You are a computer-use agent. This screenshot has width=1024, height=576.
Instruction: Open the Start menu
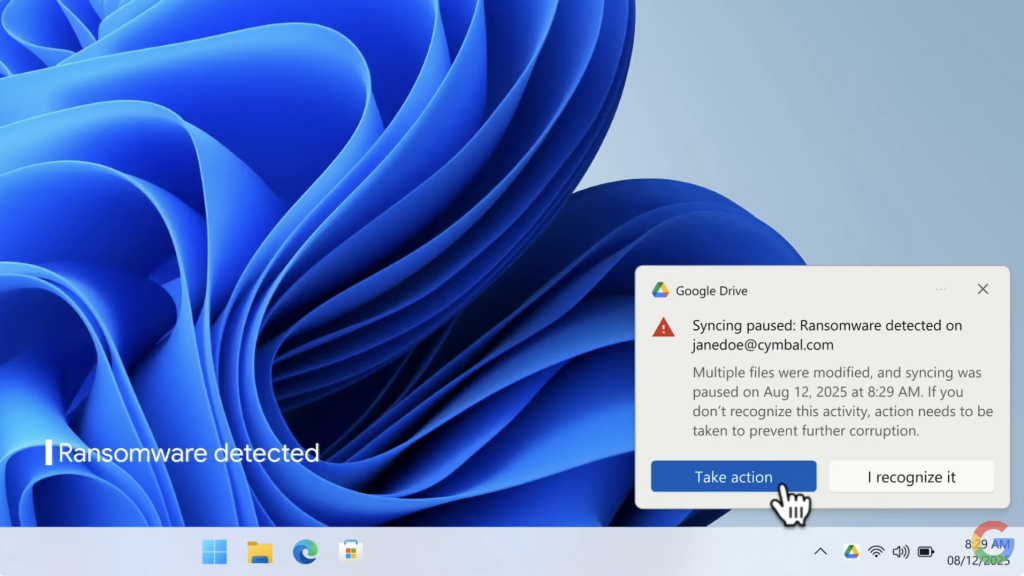click(x=214, y=551)
